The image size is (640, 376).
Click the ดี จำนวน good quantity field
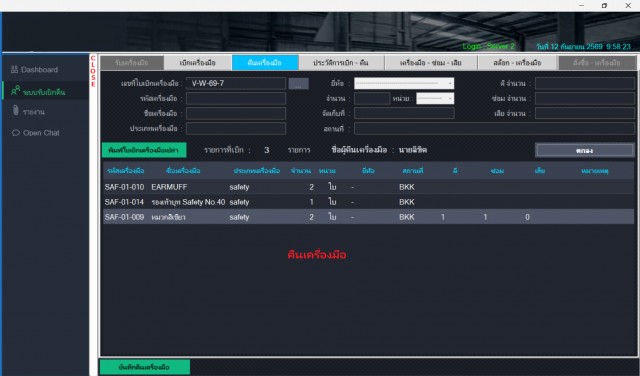tap(585, 83)
